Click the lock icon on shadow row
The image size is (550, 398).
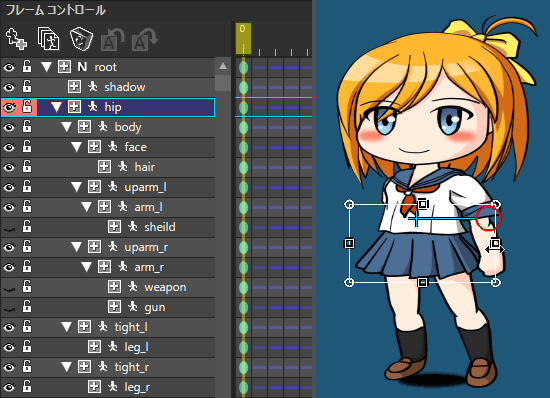click(x=27, y=87)
